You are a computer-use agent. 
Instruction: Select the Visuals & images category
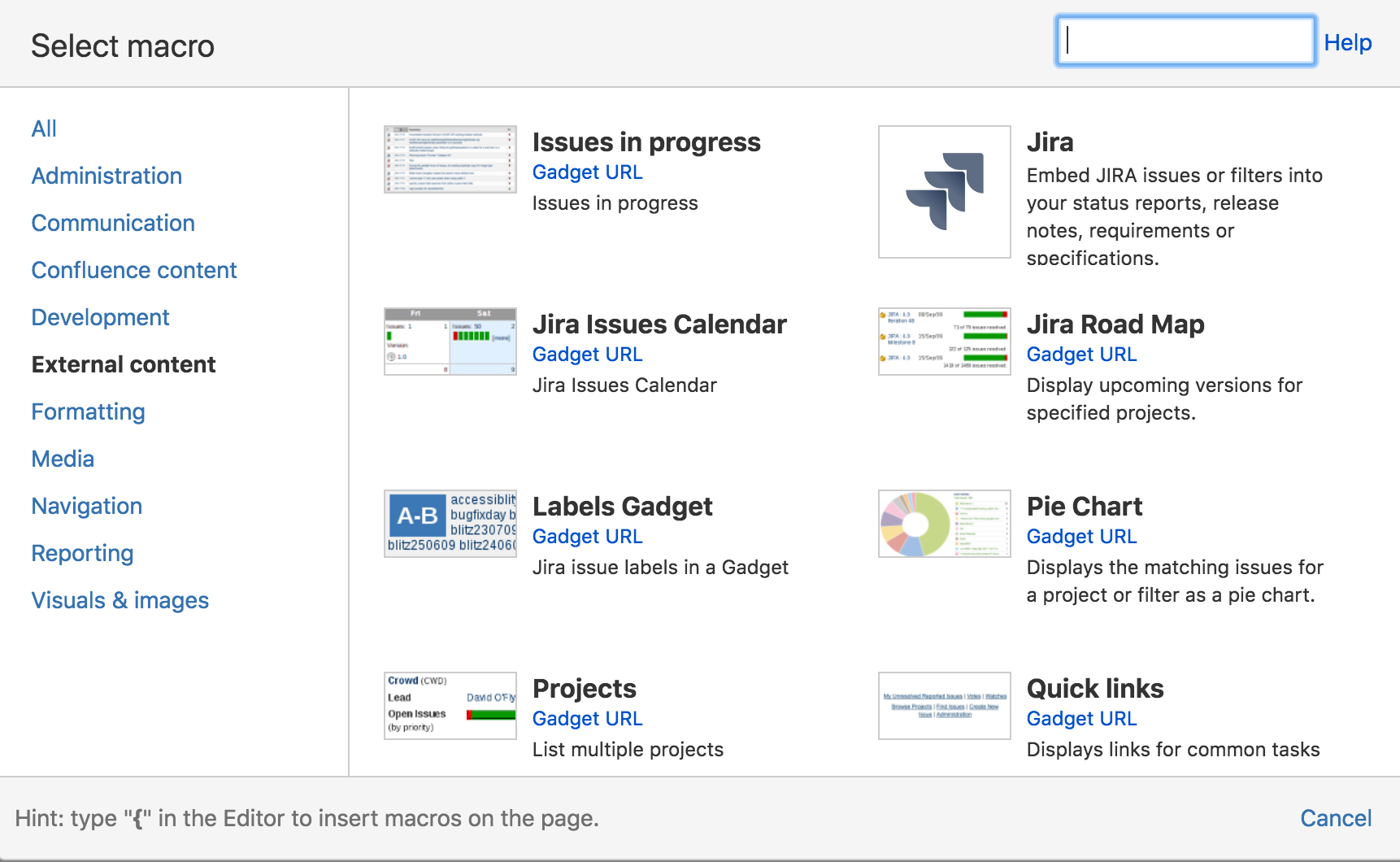tap(120, 600)
